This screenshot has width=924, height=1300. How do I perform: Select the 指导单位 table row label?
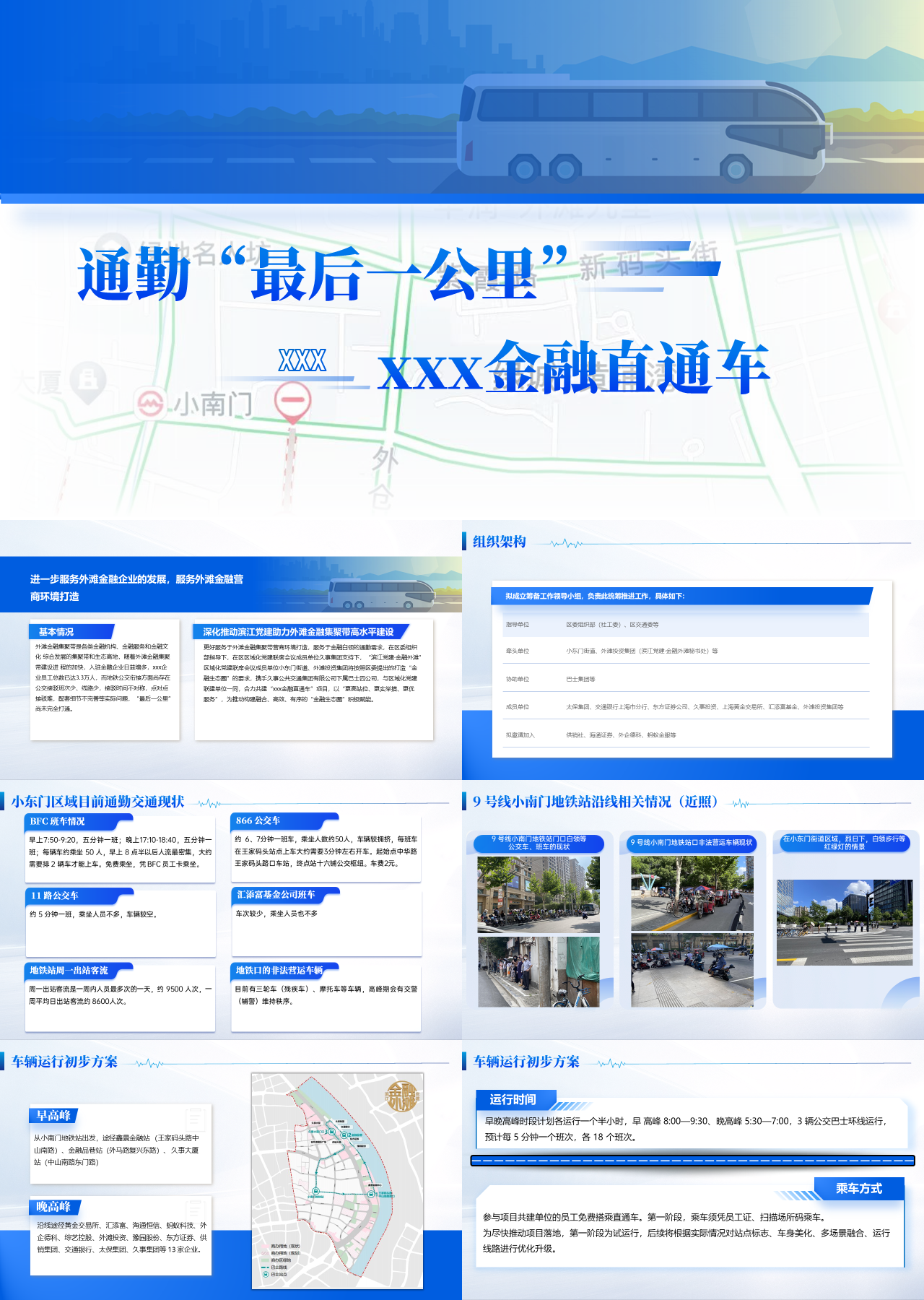tap(518, 625)
